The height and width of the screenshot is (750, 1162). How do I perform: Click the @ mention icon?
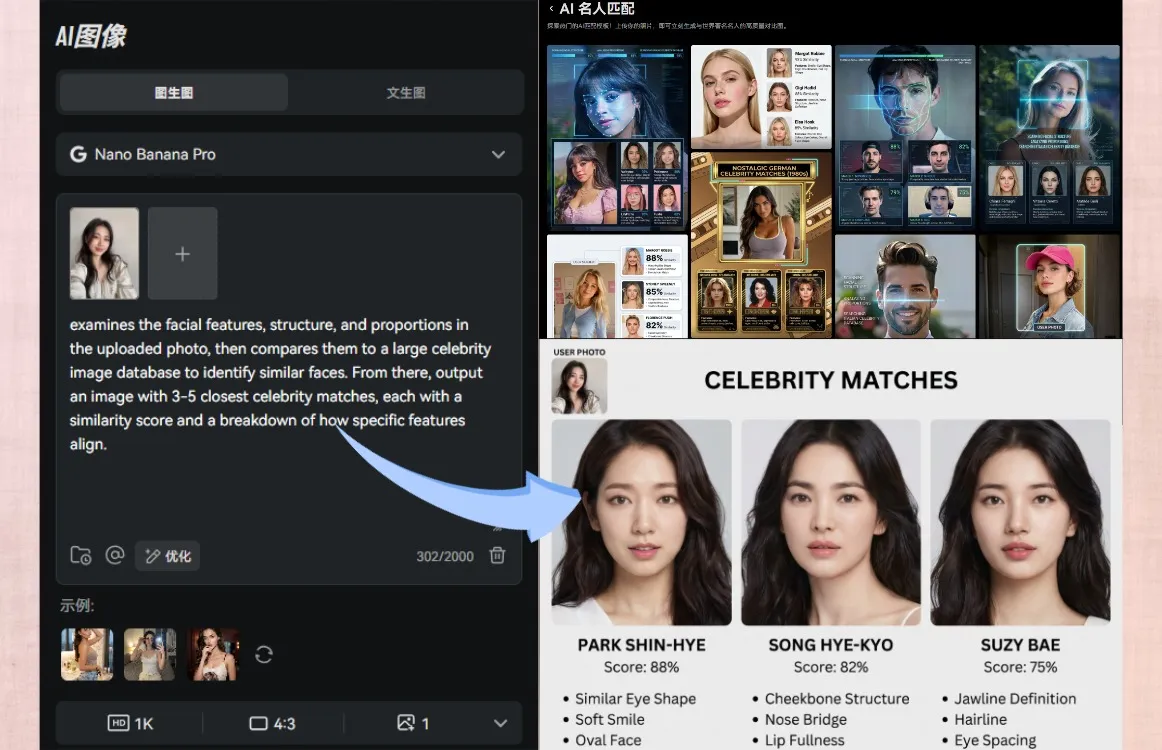tap(115, 554)
